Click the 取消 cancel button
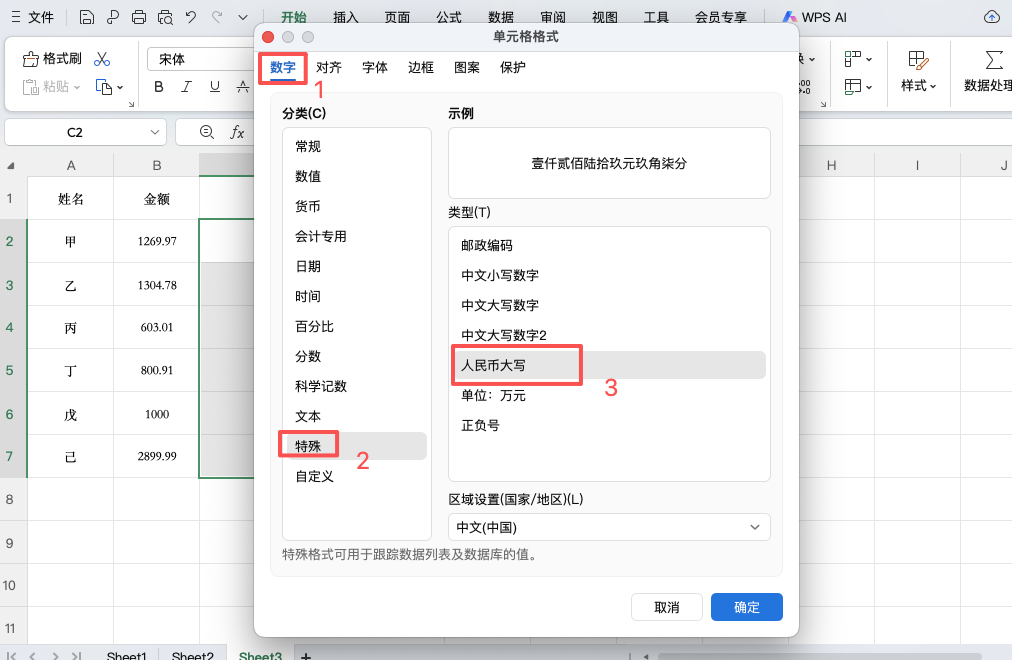 click(666, 606)
